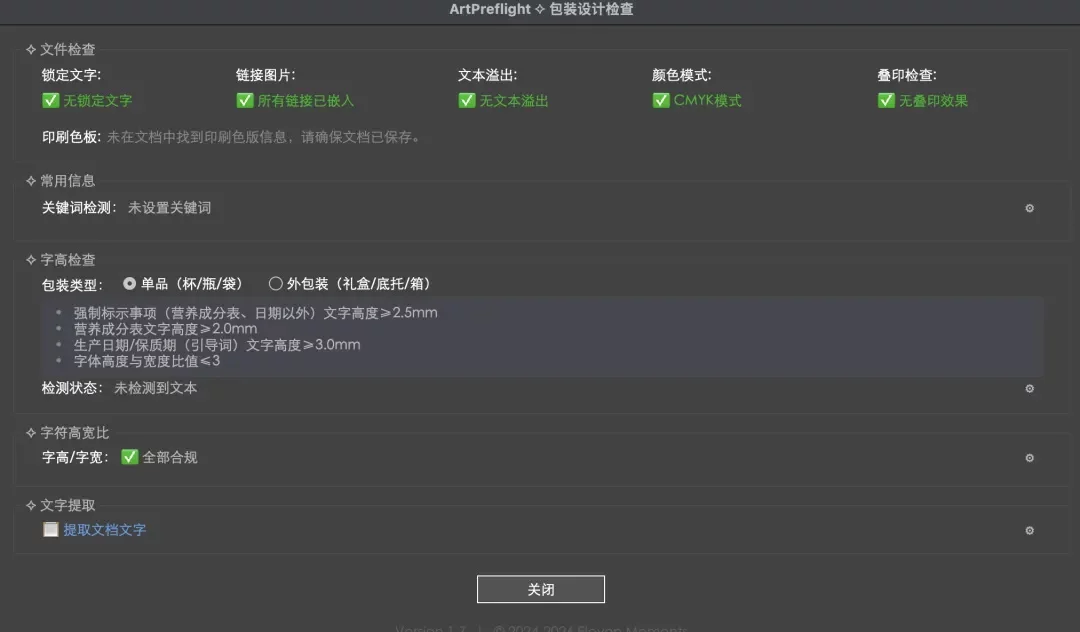Click green check icon for 所有链接已嵌入
This screenshot has width=1080, height=632.
pos(245,101)
